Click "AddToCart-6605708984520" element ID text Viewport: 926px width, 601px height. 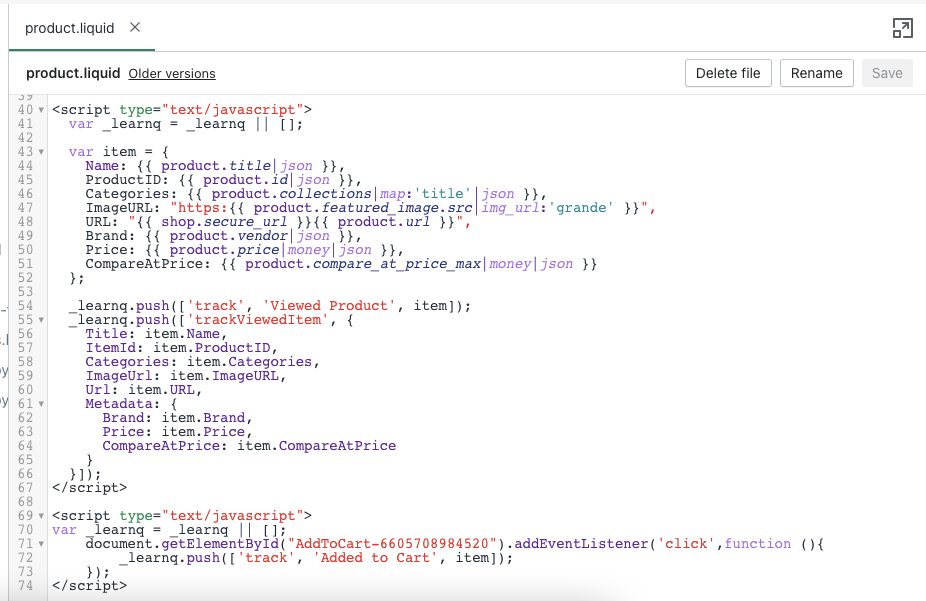(x=392, y=544)
